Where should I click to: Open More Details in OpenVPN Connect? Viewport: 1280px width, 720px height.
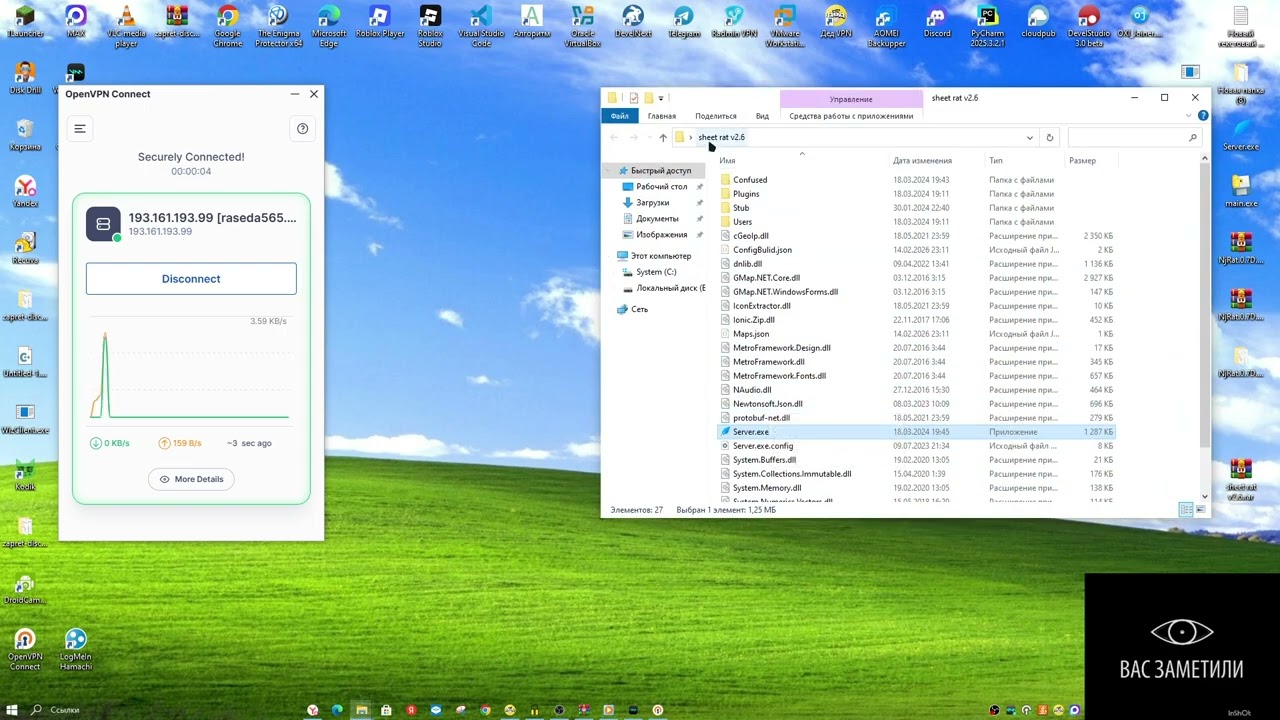(191, 479)
